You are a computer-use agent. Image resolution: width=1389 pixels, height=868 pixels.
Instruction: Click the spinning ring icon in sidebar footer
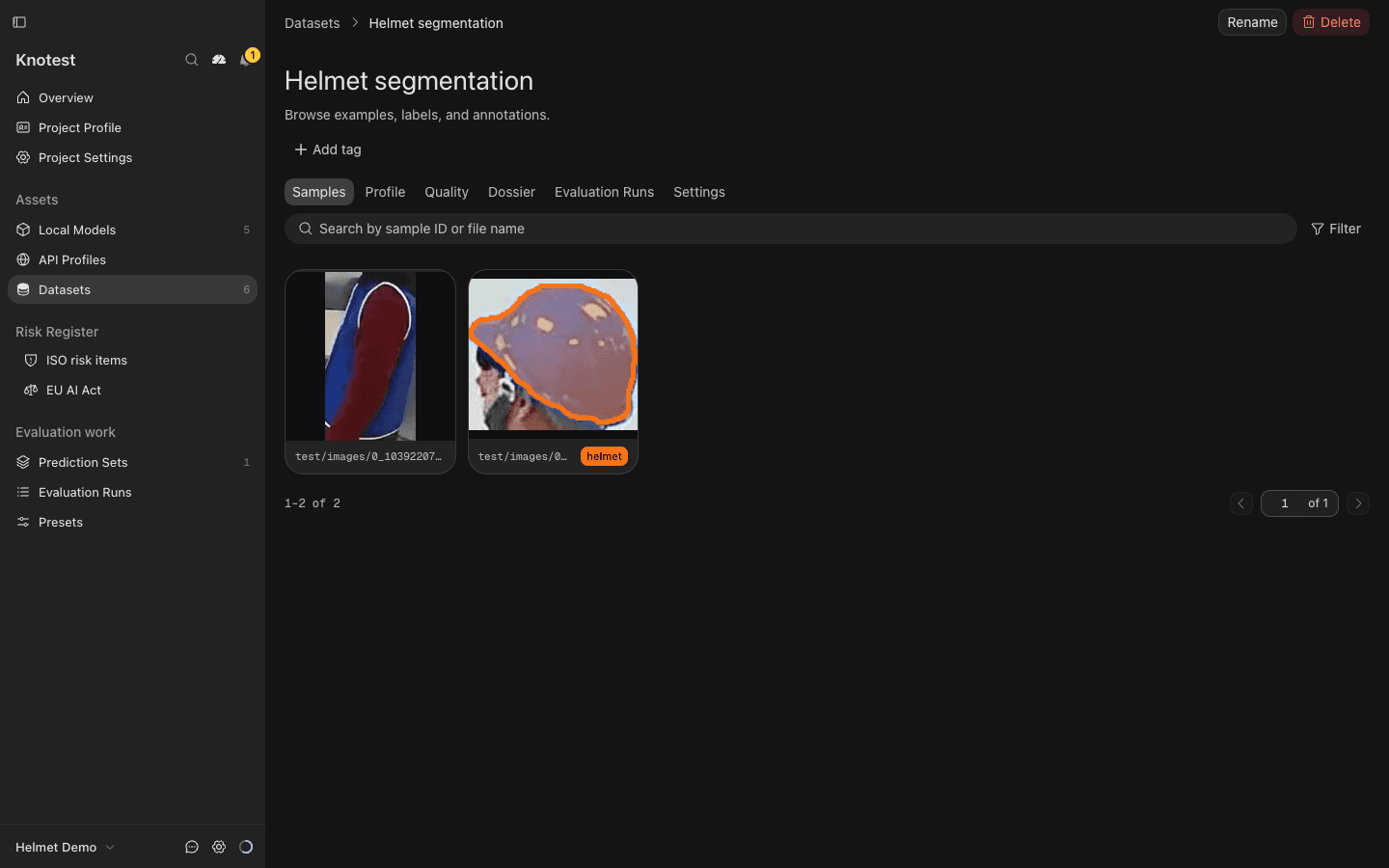pyautogui.click(x=246, y=847)
